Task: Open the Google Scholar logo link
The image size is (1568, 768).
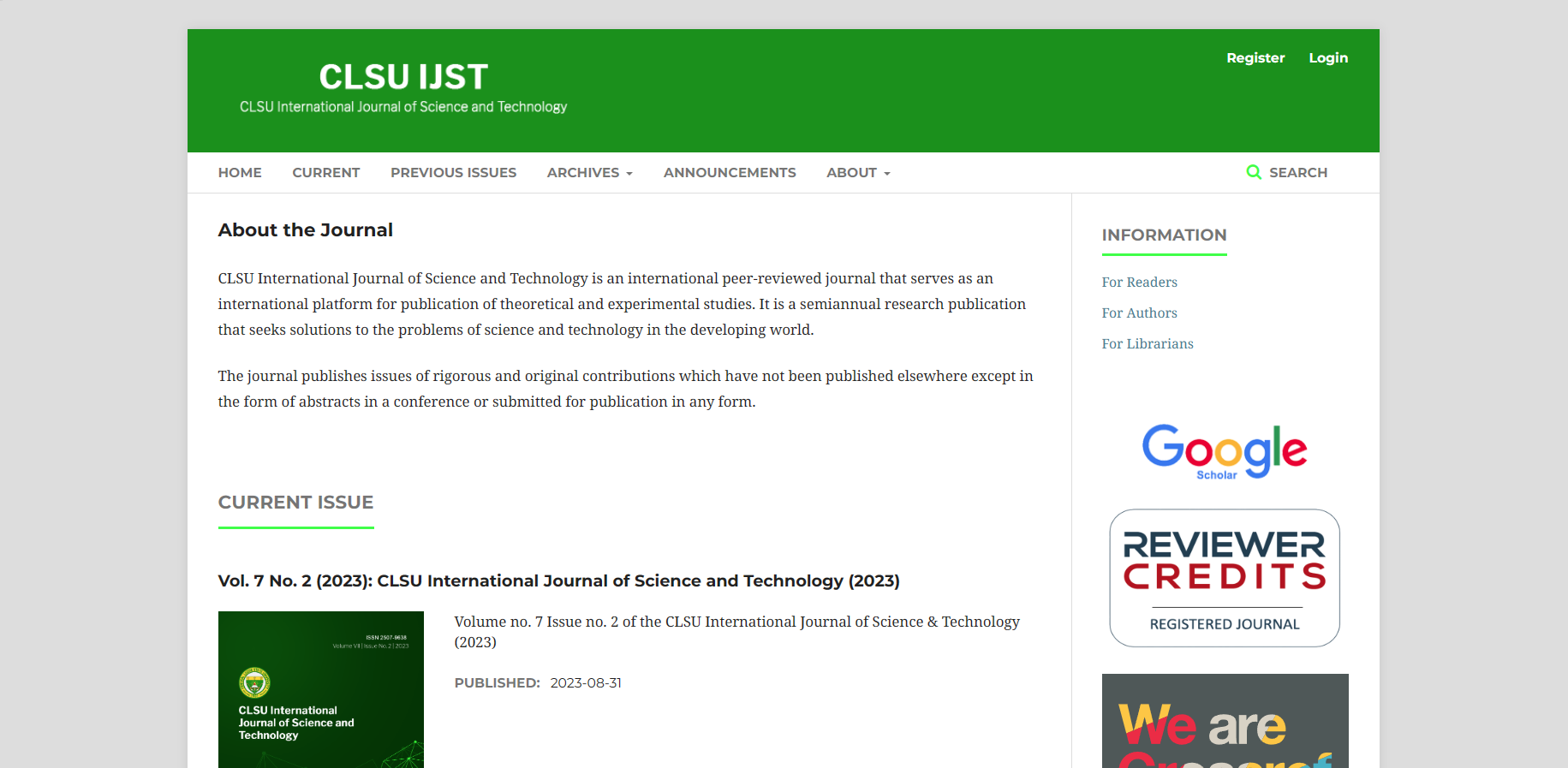Action: coord(1225,451)
